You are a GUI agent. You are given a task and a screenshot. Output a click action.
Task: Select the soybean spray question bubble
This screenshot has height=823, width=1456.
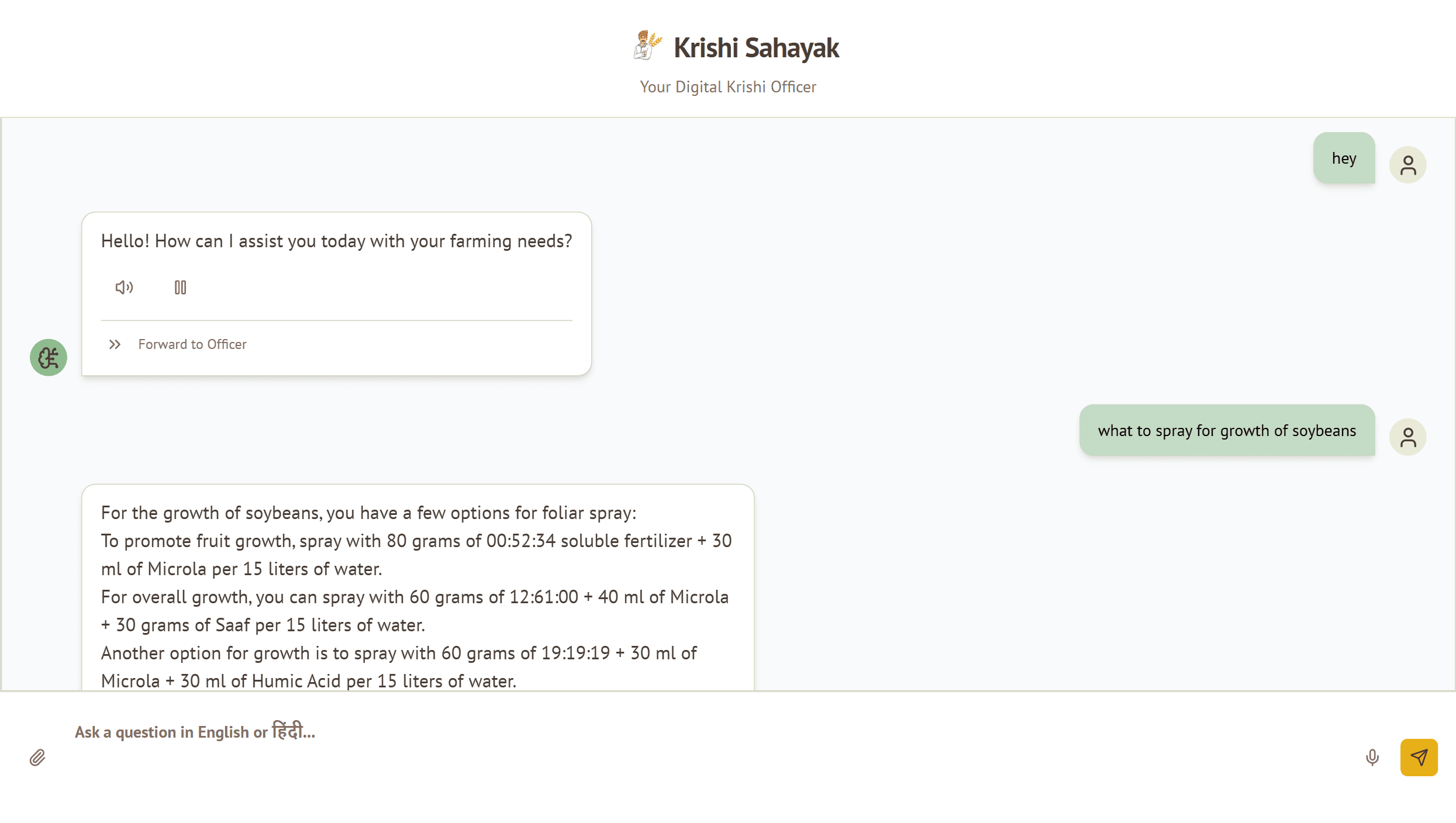(1227, 430)
